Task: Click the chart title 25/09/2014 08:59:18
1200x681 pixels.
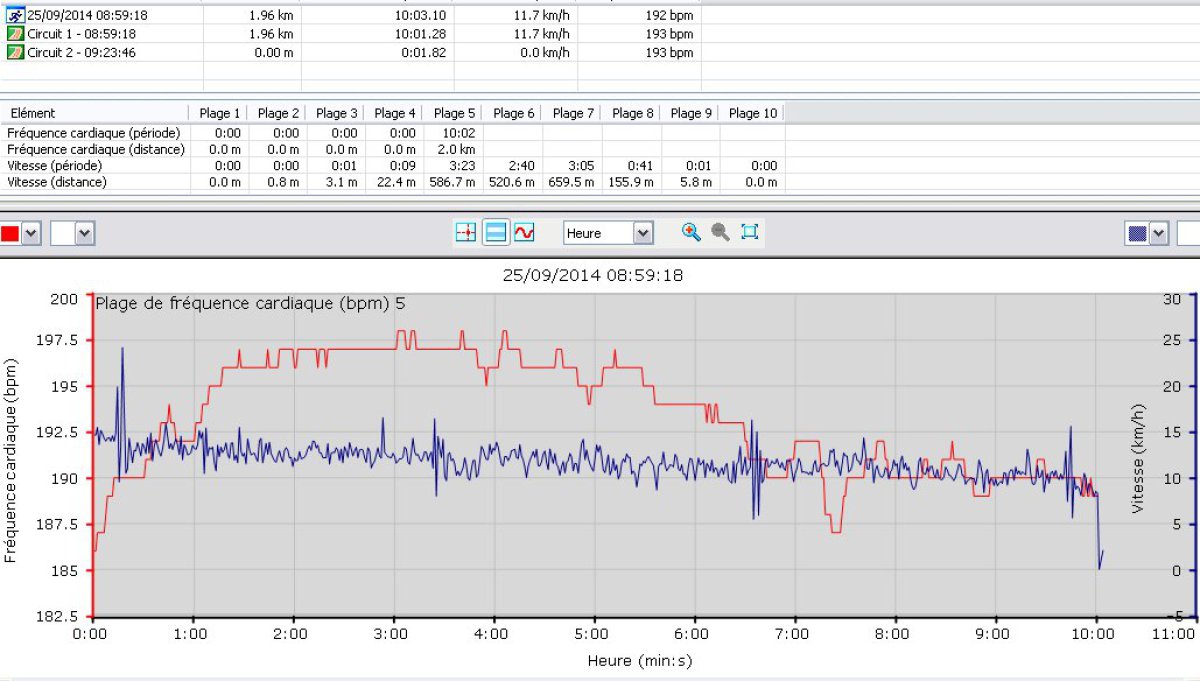Action: coord(594,275)
